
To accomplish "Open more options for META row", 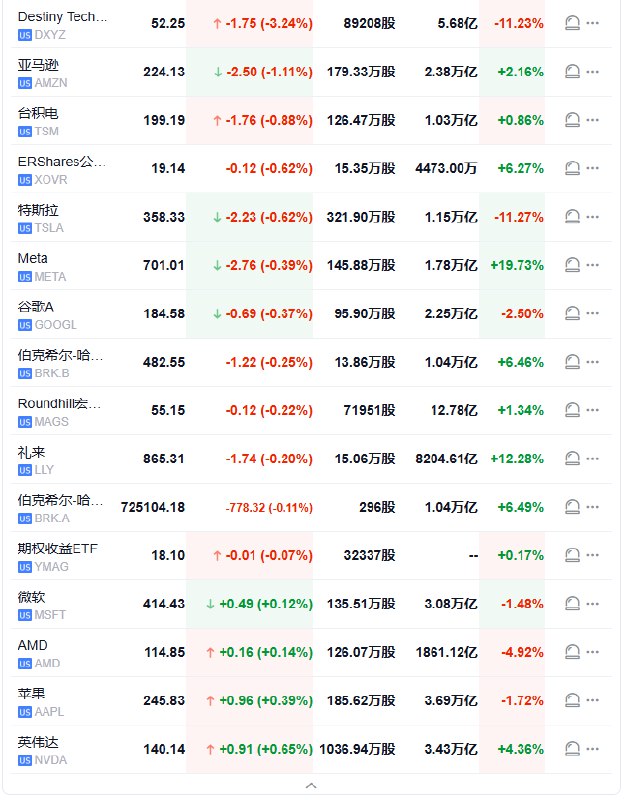I will [592, 265].
